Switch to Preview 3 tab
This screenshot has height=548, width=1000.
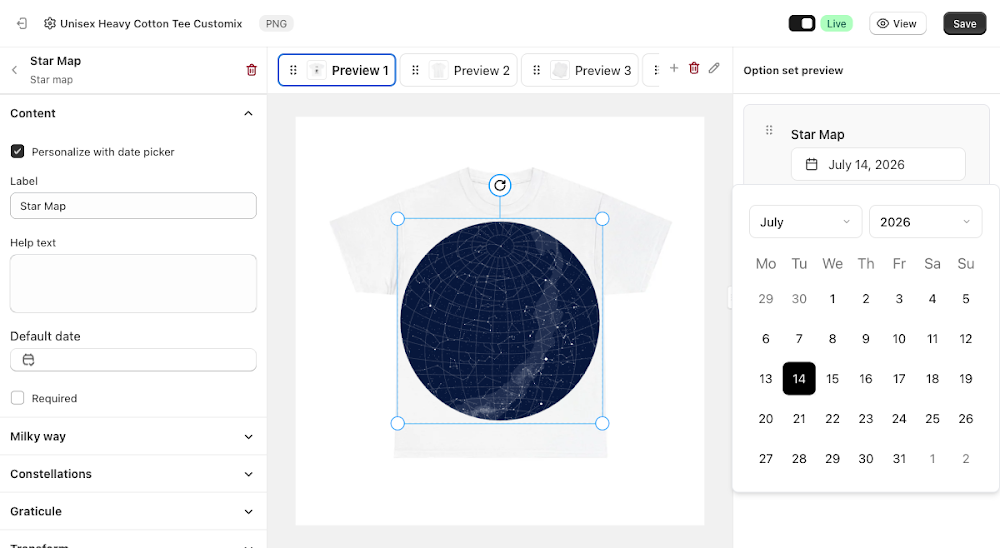(580, 70)
